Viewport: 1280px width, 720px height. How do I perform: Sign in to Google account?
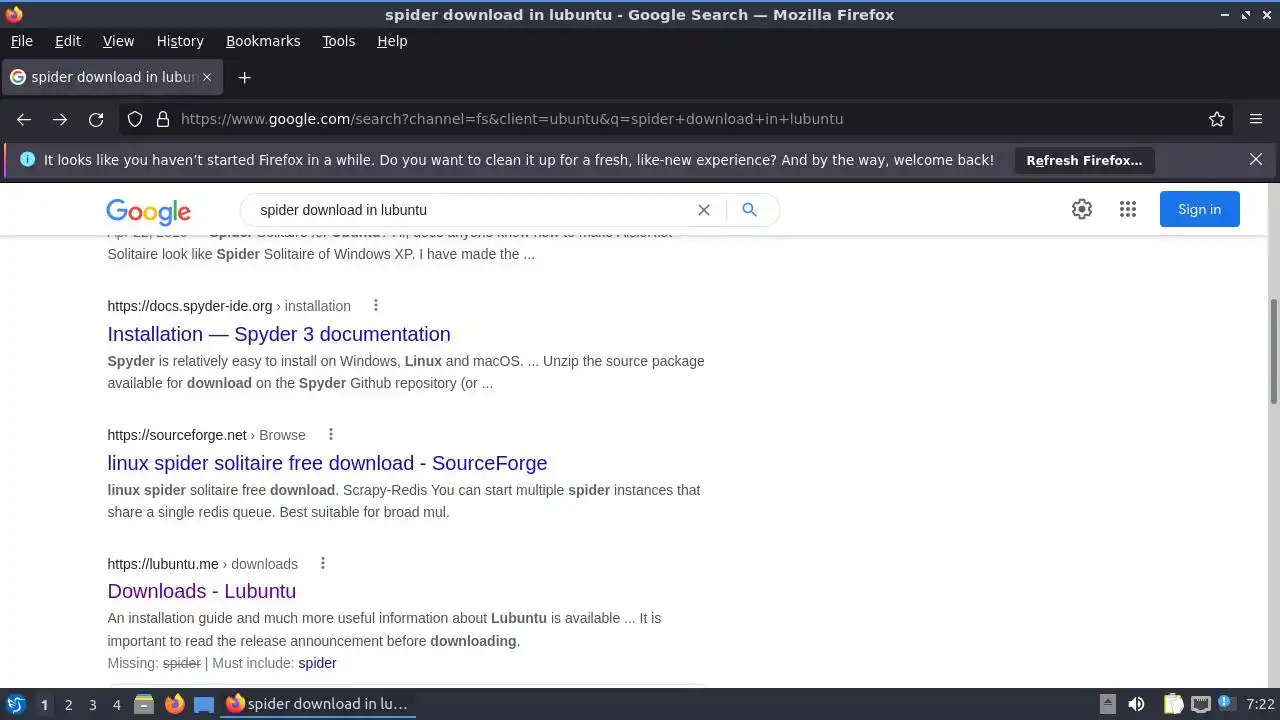coord(1199,209)
